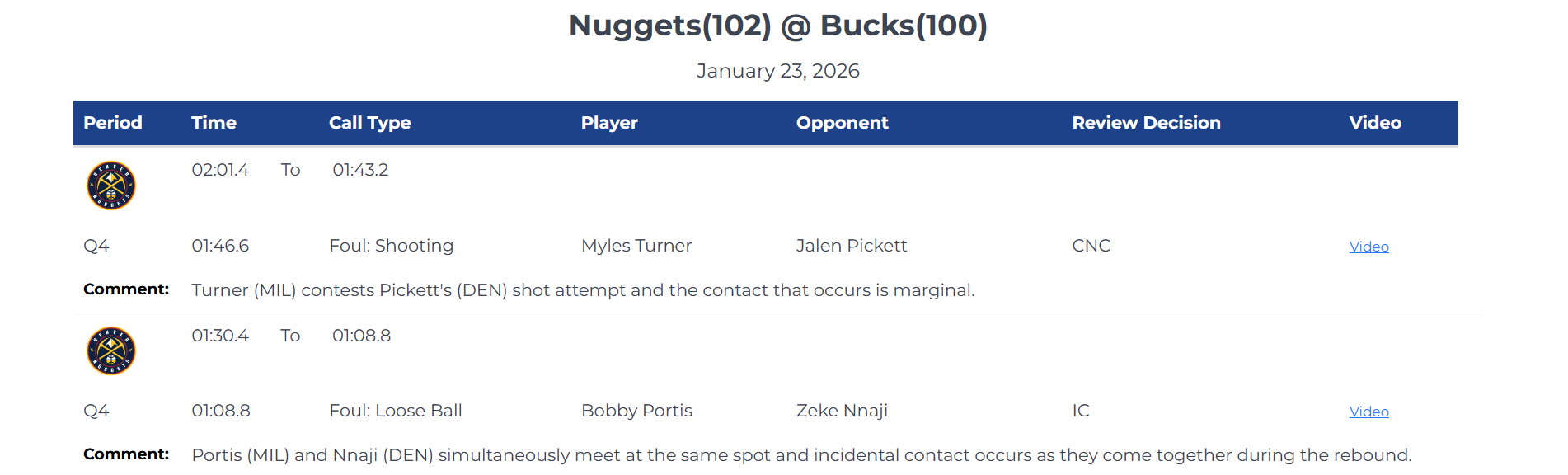Click the Myles Turner player name
This screenshot has height=475, width=1568.
pyautogui.click(x=636, y=246)
